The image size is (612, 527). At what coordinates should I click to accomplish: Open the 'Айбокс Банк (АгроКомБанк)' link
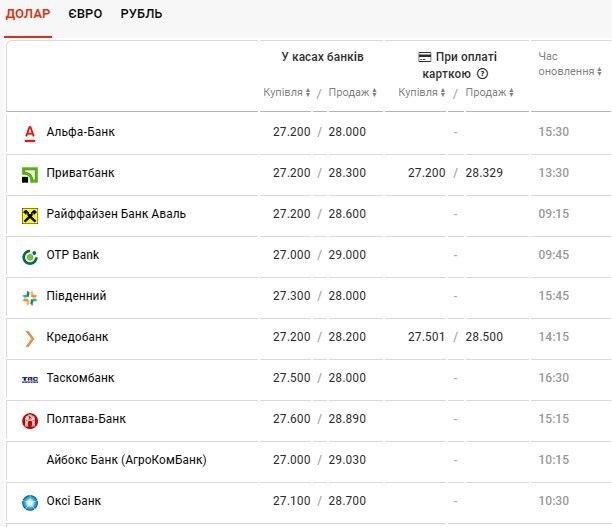tap(126, 460)
